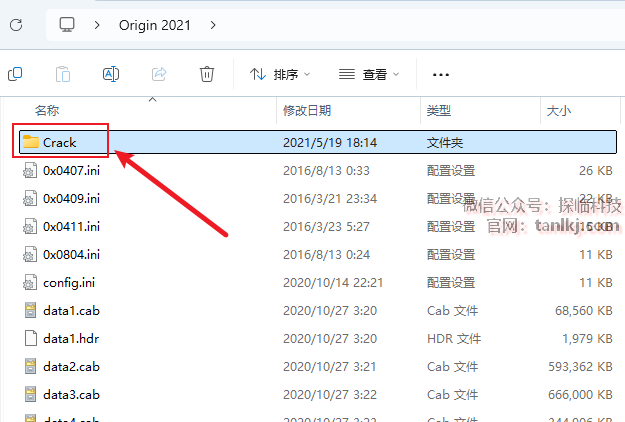Expand the chevron after the PC icon

pyautogui.click(x=97, y=26)
